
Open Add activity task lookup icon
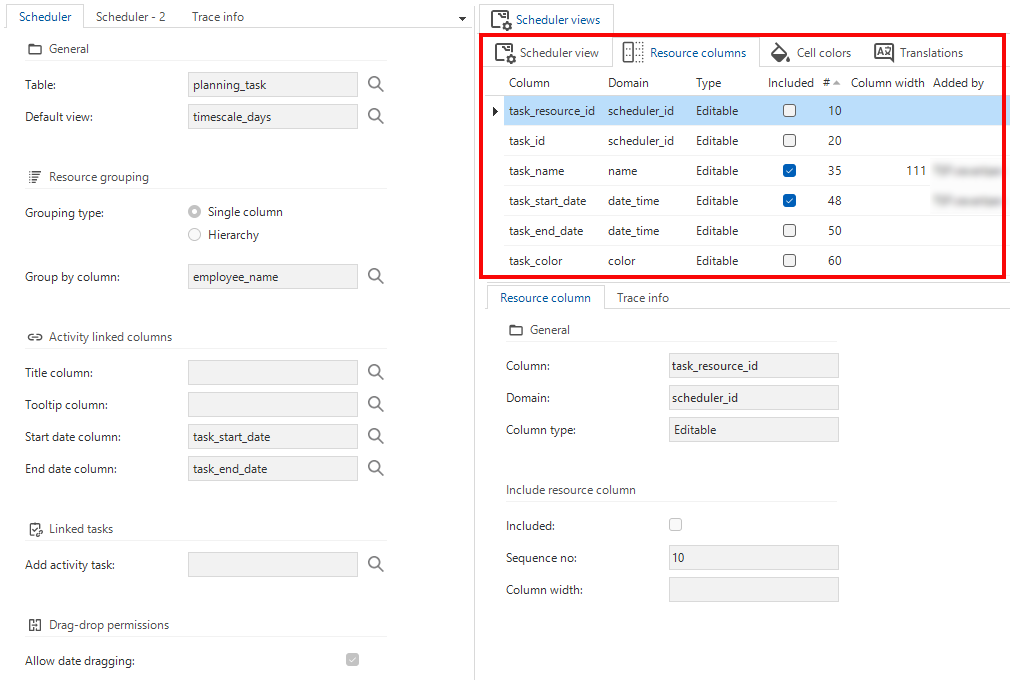coord(376,565)
